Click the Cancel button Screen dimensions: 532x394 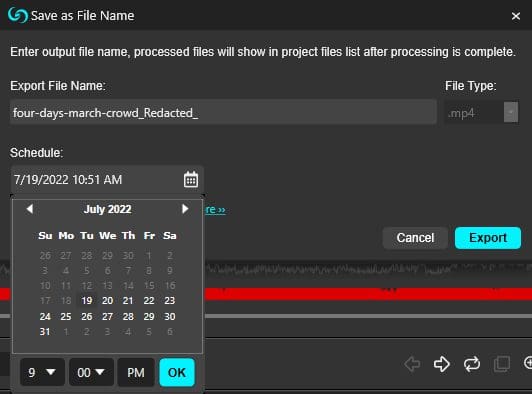pyautogui.click(x=415, y=238)
